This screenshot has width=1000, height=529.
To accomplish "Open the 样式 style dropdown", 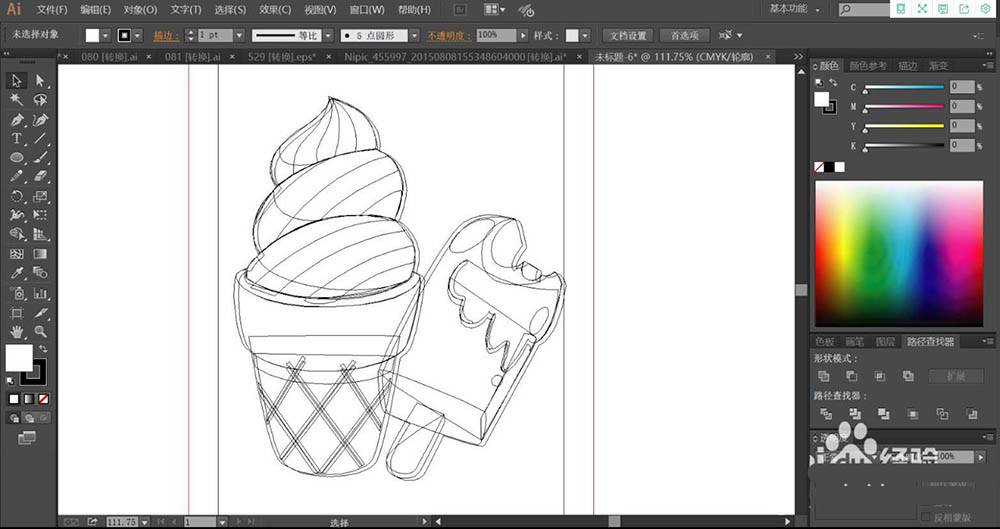I will (585, 35).
